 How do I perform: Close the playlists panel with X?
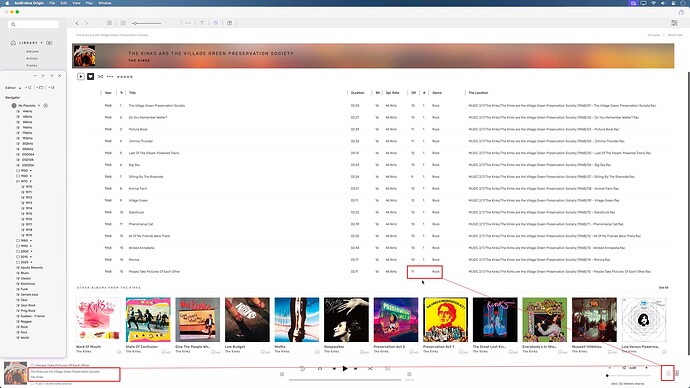[59, 76]
